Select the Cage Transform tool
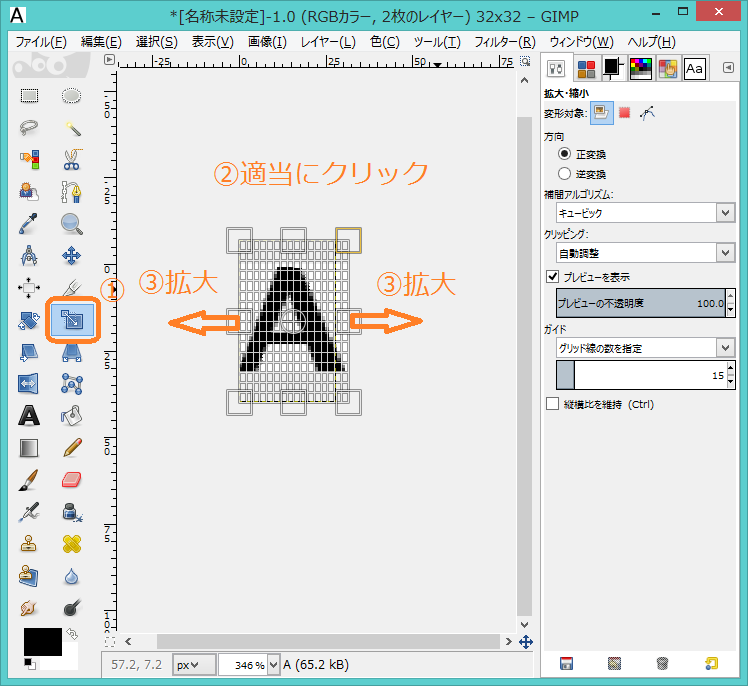 (72, 384)
